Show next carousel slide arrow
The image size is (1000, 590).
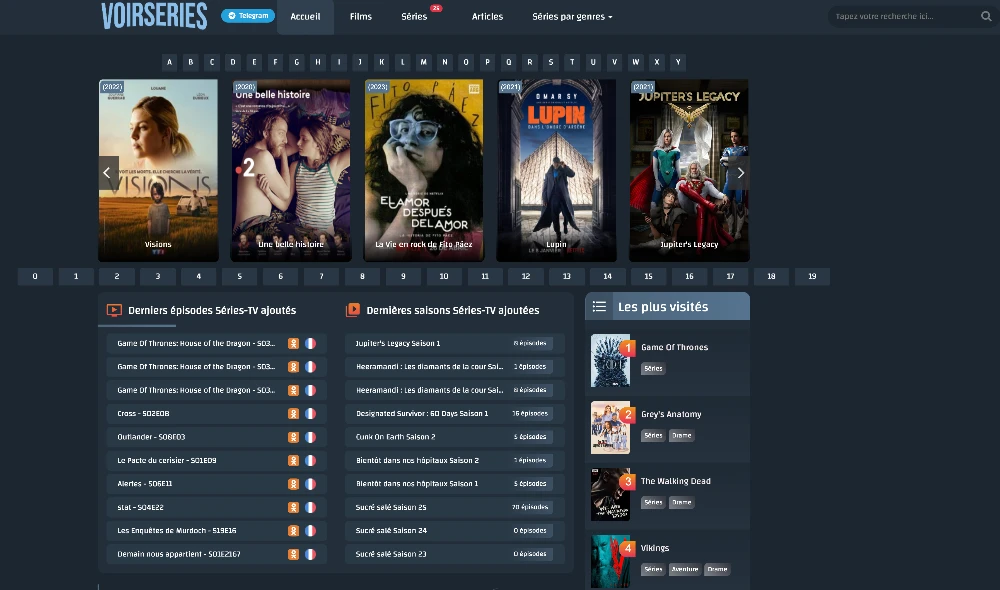[x=740, y=173]
